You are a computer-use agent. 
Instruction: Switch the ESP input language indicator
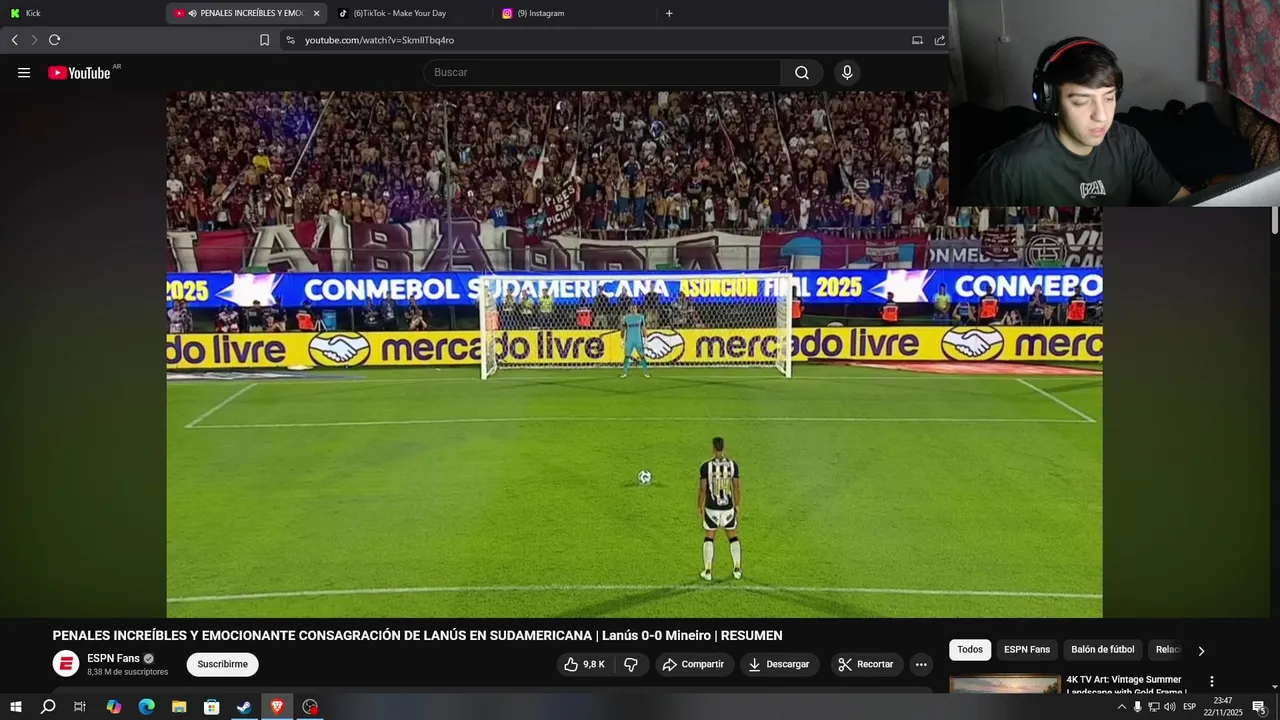1190,707
